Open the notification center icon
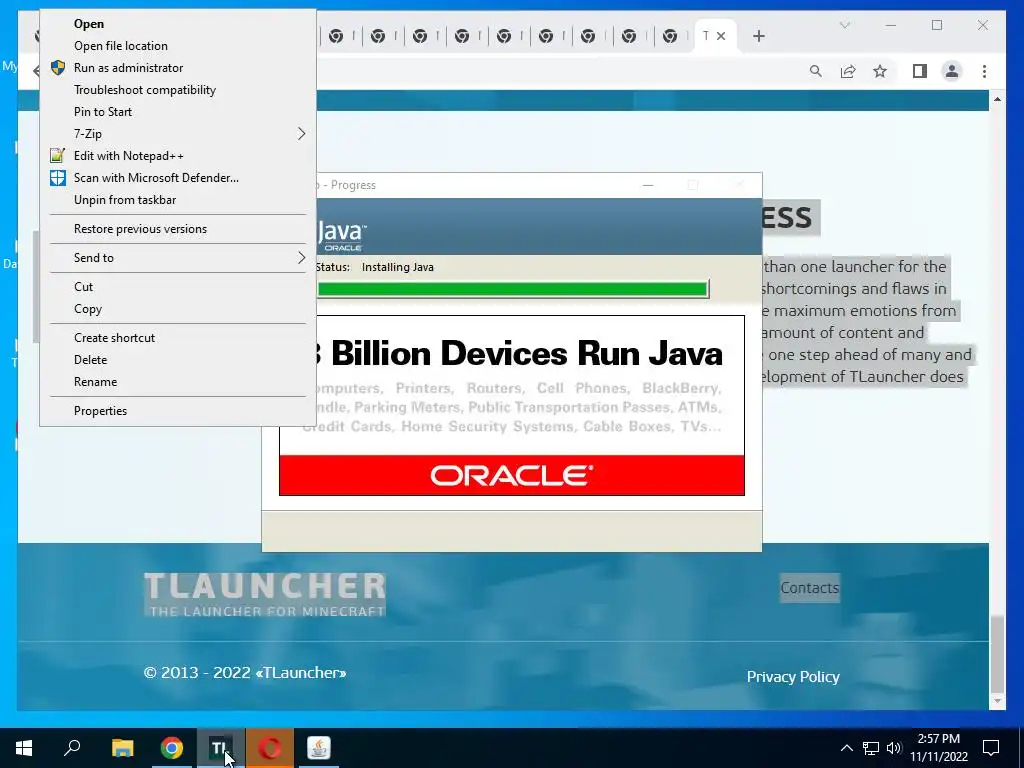Screen dimensions: 1024x768 pyautogui.click(x=991, y=748)
